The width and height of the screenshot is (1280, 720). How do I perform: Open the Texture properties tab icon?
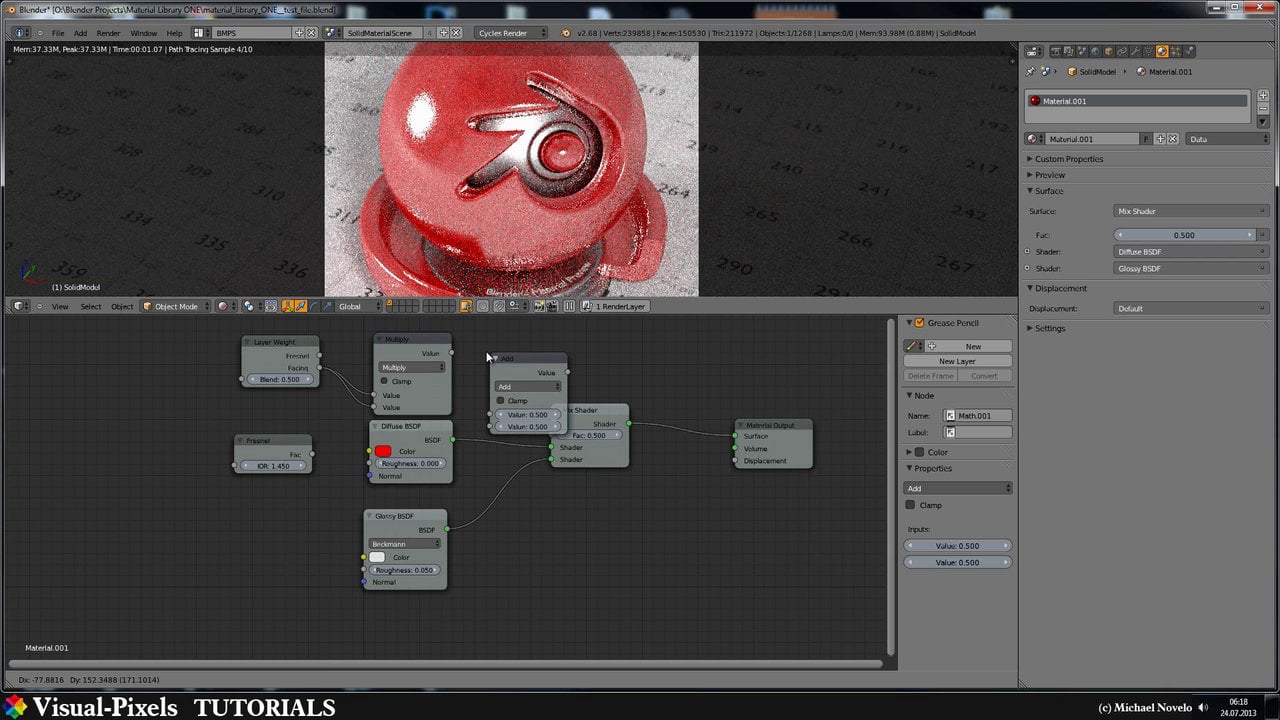[1176, 51]
